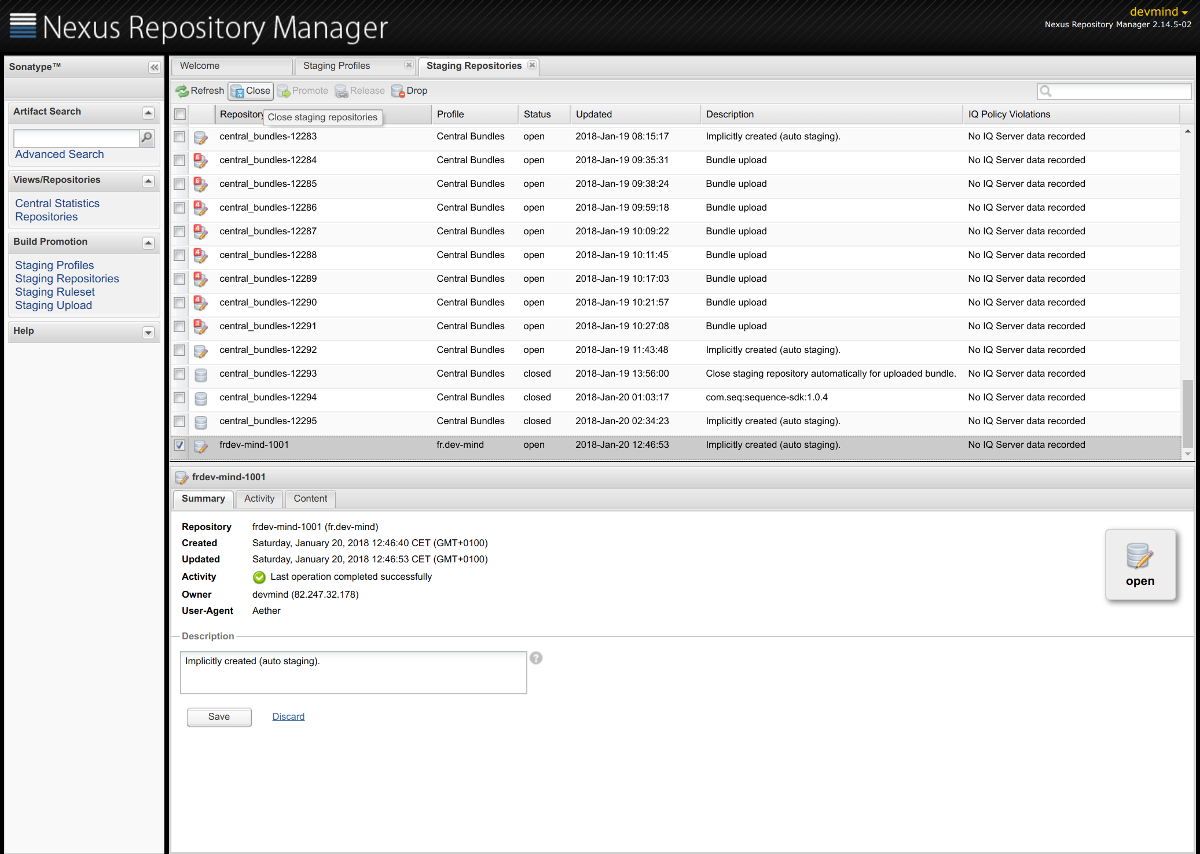Expand the Help panel
Screen dimensions: 1200x854
[148, 332]
